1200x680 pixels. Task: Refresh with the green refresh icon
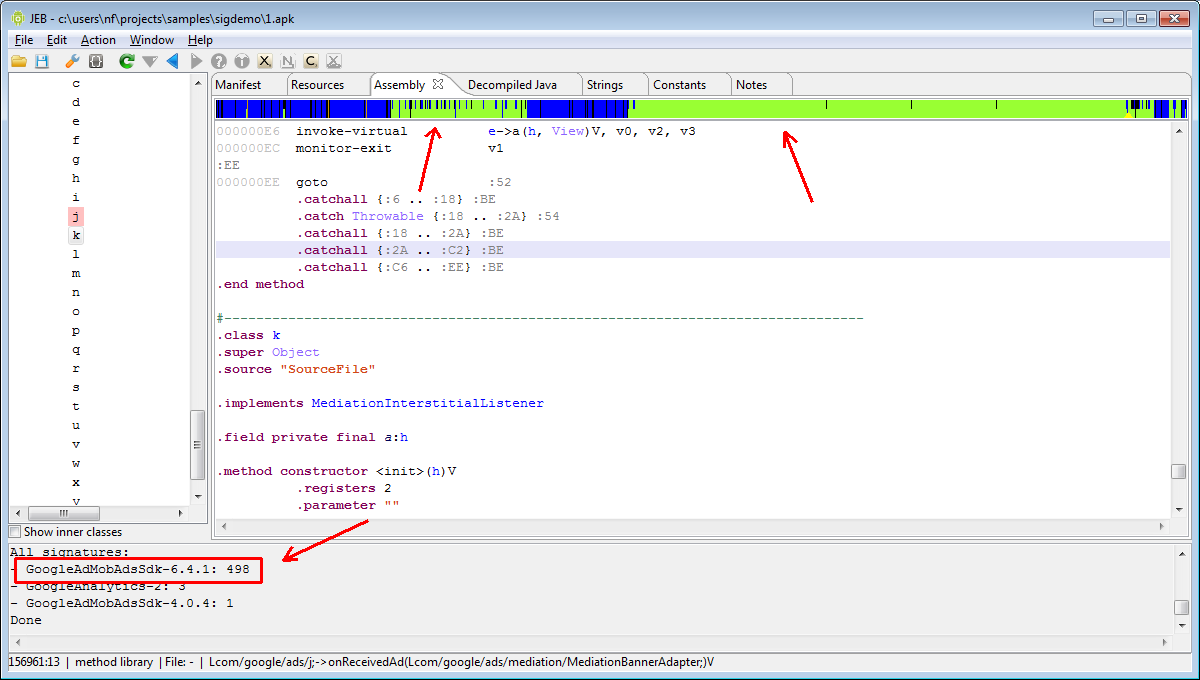tap(125, 61)
